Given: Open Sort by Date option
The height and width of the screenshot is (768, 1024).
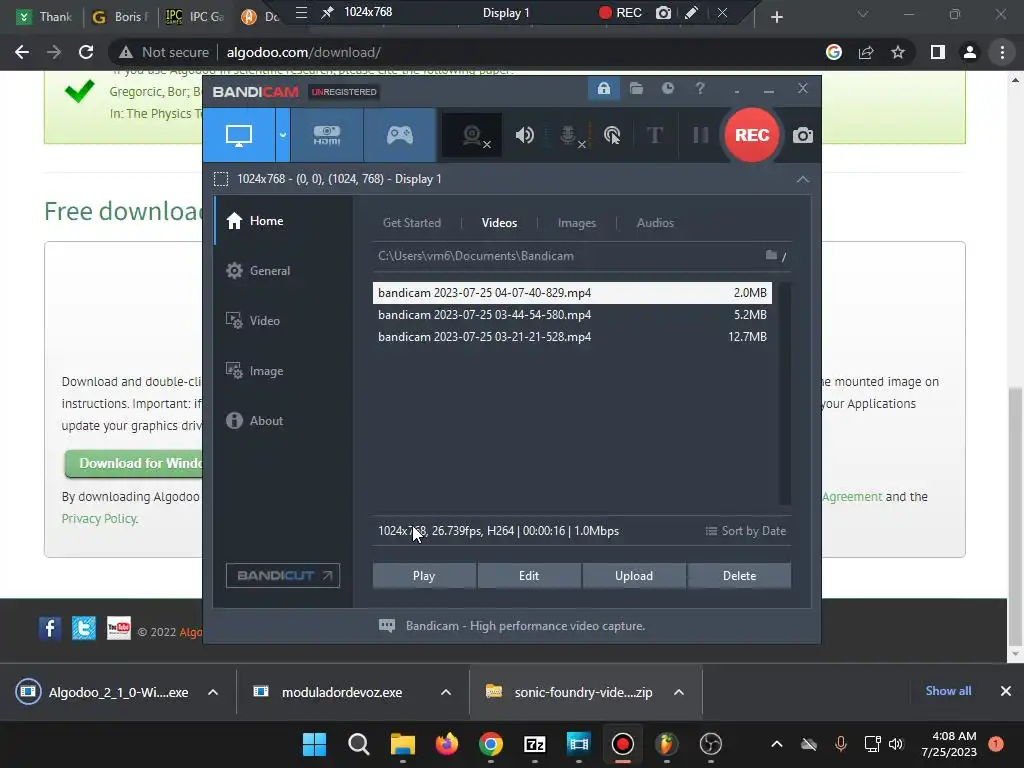Looking at the screenshot, I should 745,531.
